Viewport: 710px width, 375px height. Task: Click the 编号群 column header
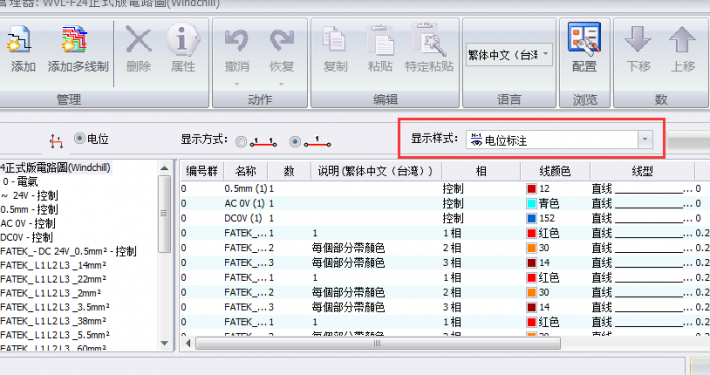point(202,171)
